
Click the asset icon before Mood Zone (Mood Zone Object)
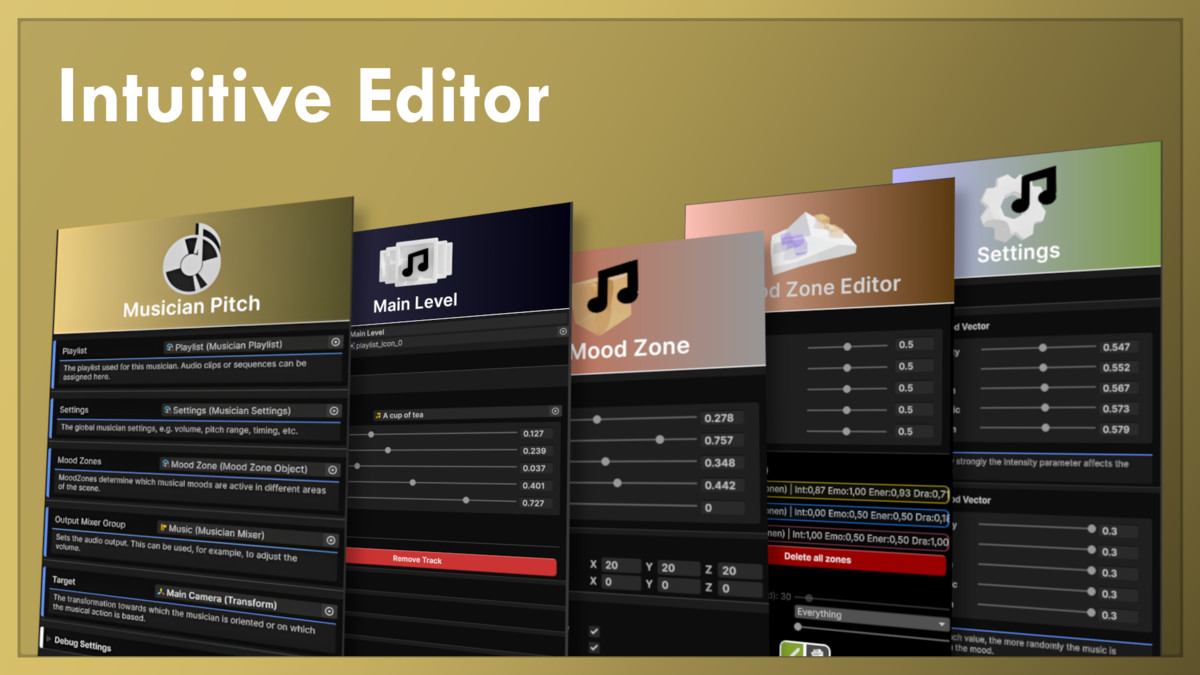[165, 464]
